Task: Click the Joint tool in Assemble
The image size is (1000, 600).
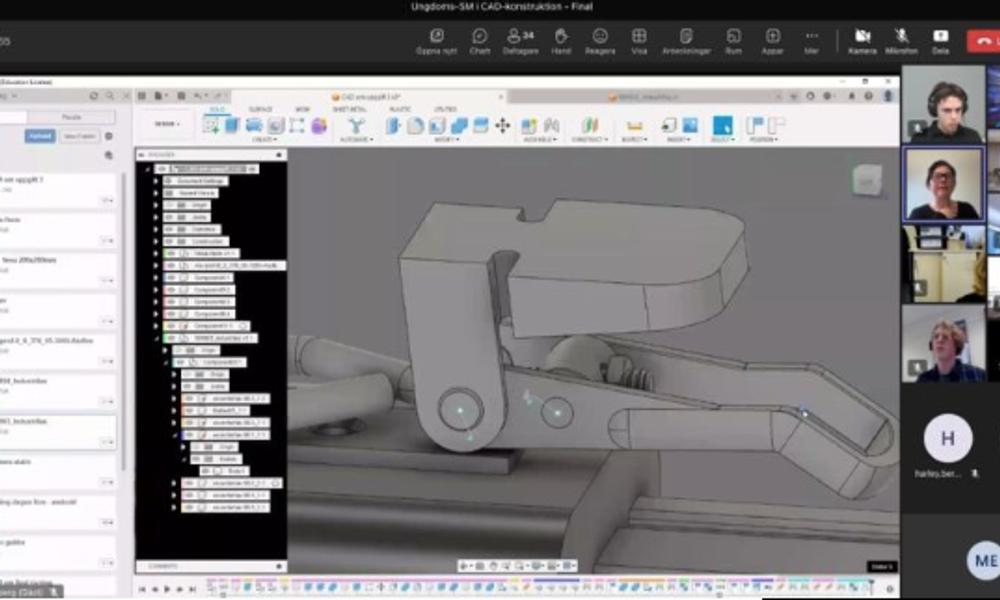Action: tap(551, 125)
